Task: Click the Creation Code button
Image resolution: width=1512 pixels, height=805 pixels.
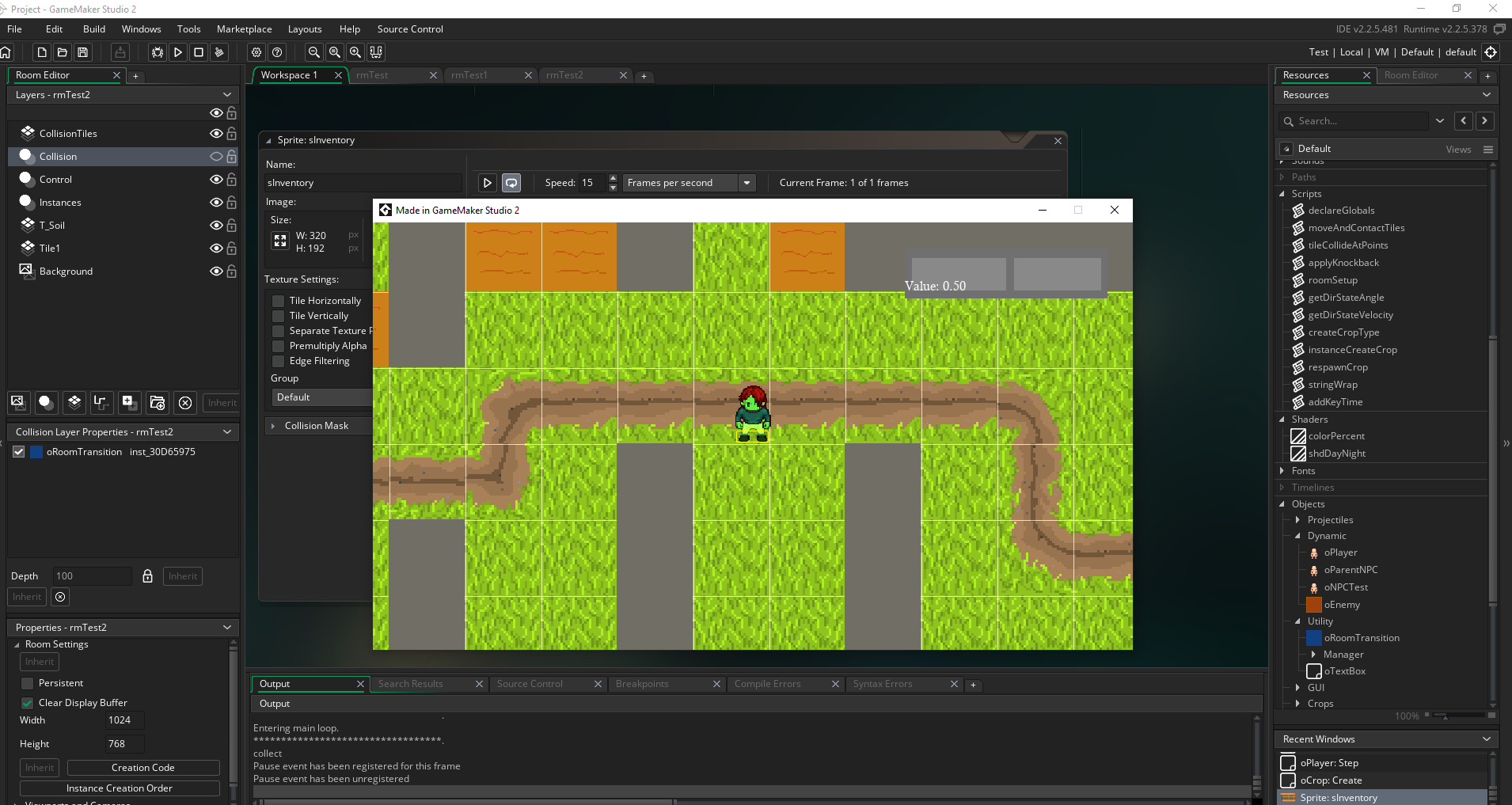Action: 143,768
